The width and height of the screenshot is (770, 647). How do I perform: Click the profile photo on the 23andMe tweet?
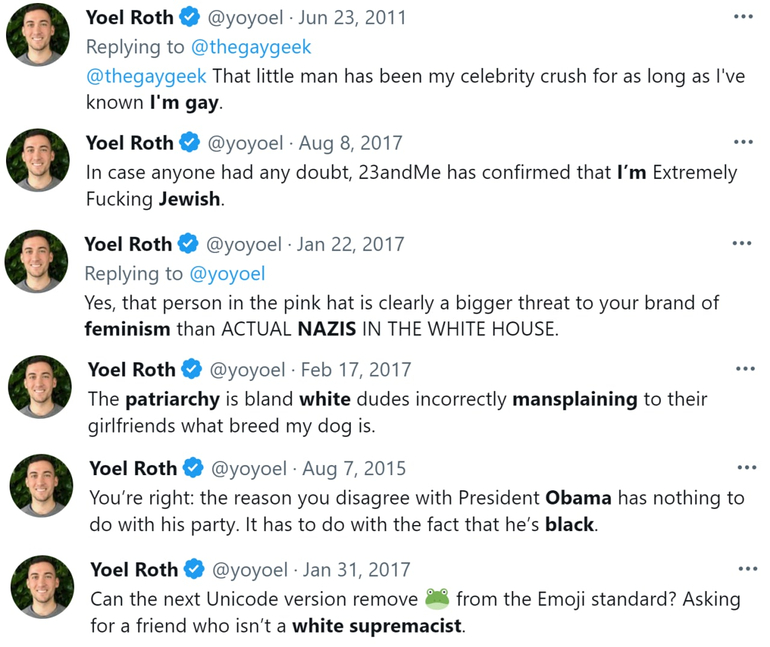(x=38, y=160)
